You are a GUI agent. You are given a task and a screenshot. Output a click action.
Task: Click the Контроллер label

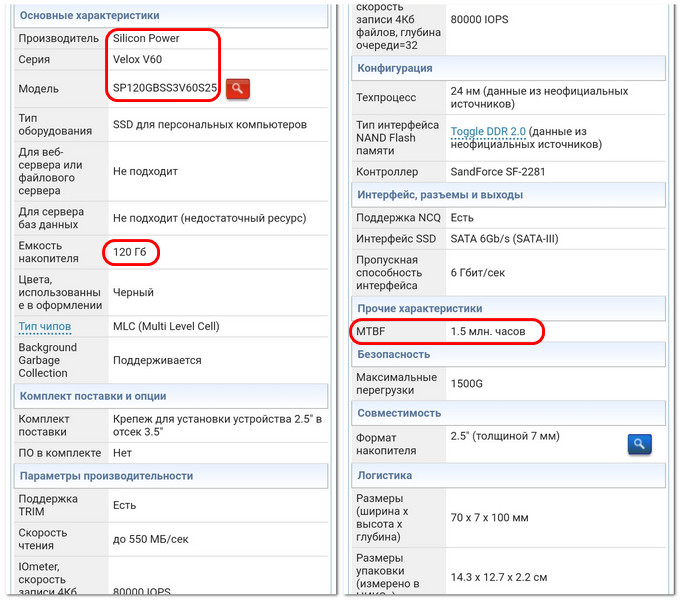tap(387, 172)
